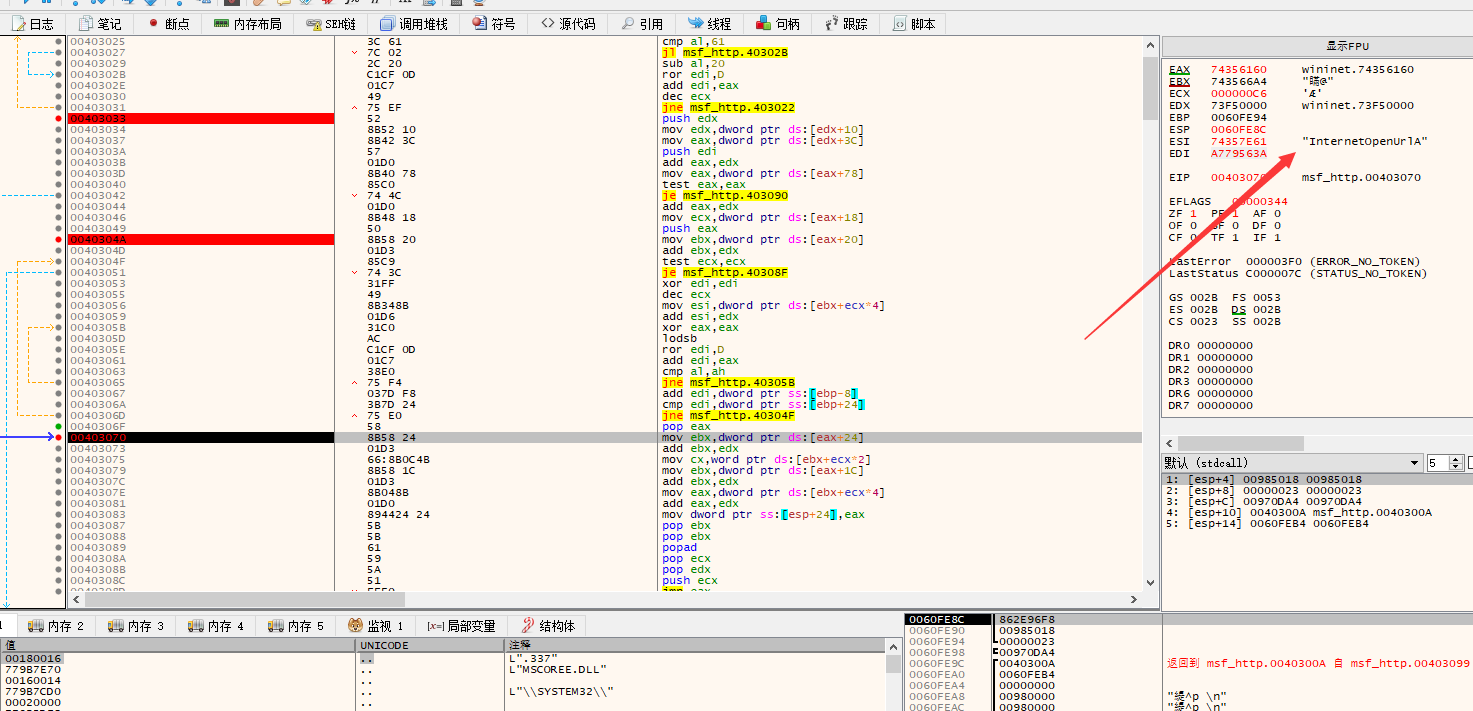Viewport: 1473px width, 711px height.
Task: Click LastStatus C000007C (STATUS_NO_TOKEN) line
Action: [x=1298, y=274]
